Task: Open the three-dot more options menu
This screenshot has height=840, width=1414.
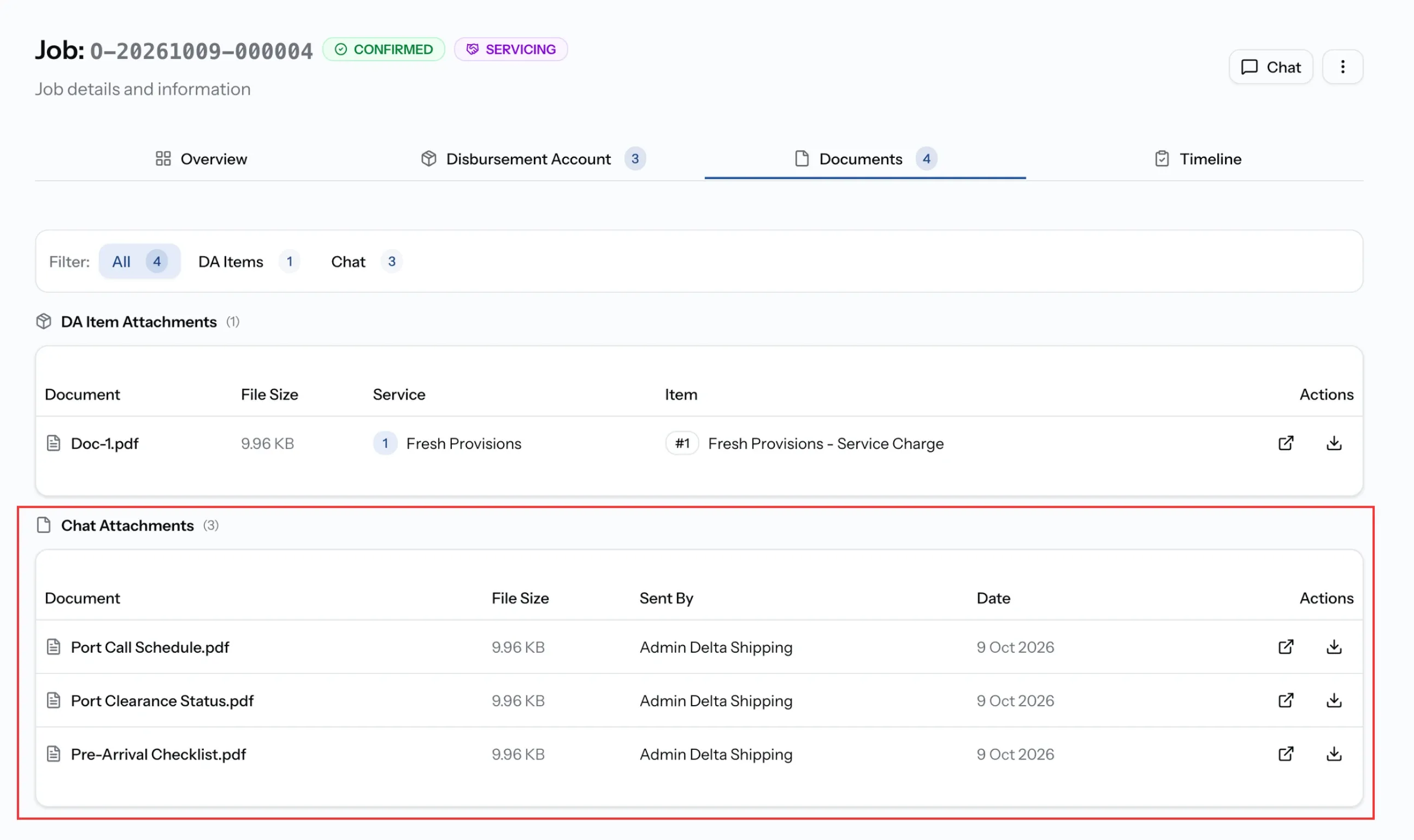Action: (1342, 67)
